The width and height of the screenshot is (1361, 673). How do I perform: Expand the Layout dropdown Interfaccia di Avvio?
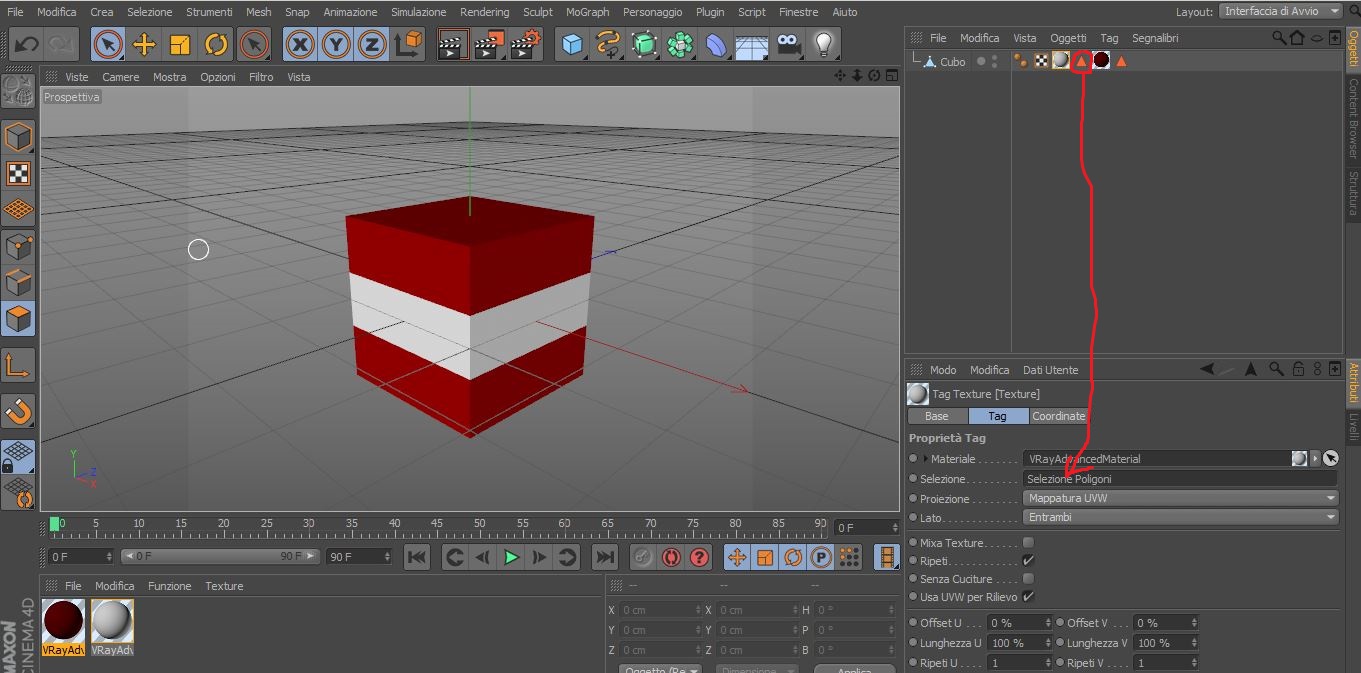[x=1281, y=11]
